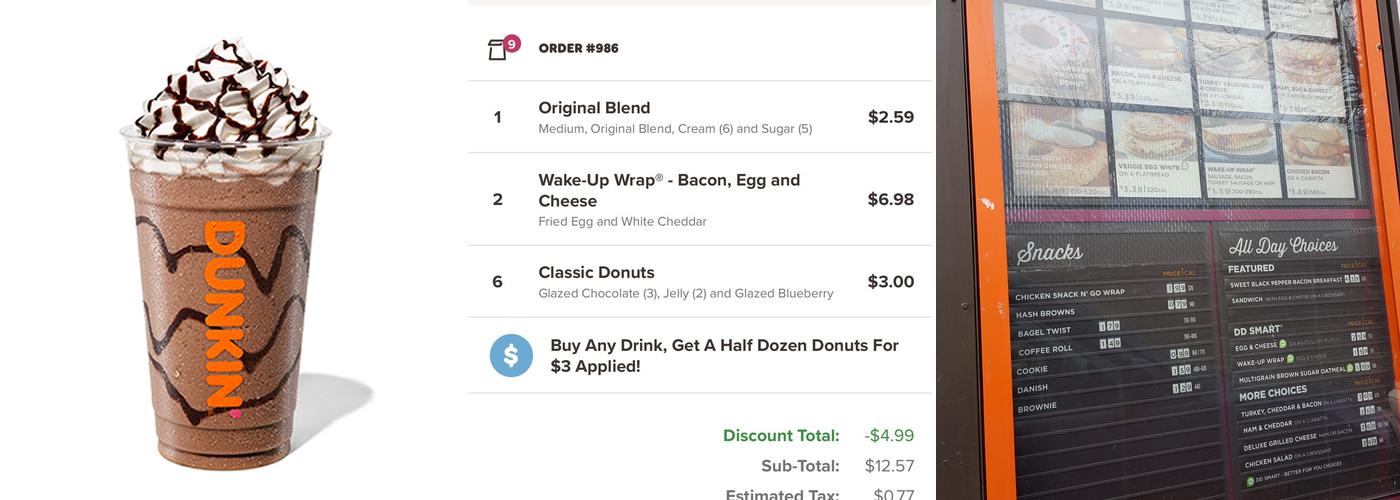Click the quantity 2 beside Wake-Up Wrap
Viewport: 1400px width, 500px height.
[497, 199]
